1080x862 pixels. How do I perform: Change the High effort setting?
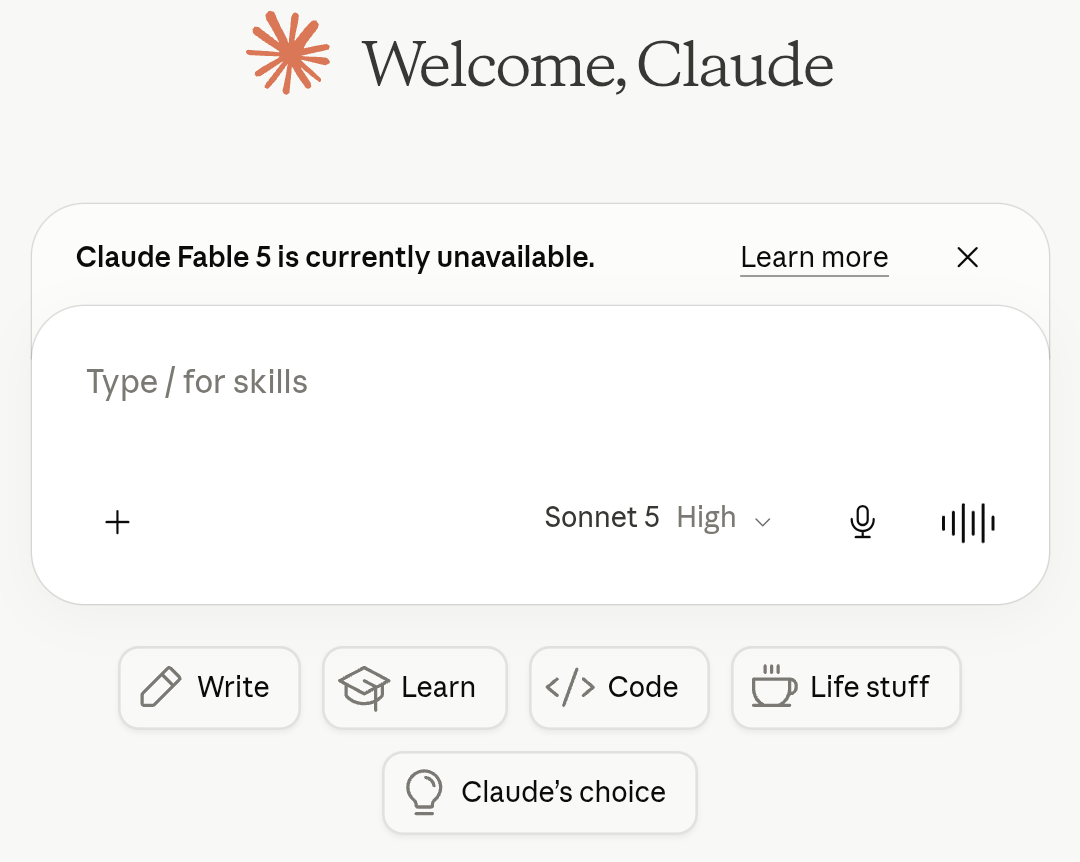click(x=706, y=517)
